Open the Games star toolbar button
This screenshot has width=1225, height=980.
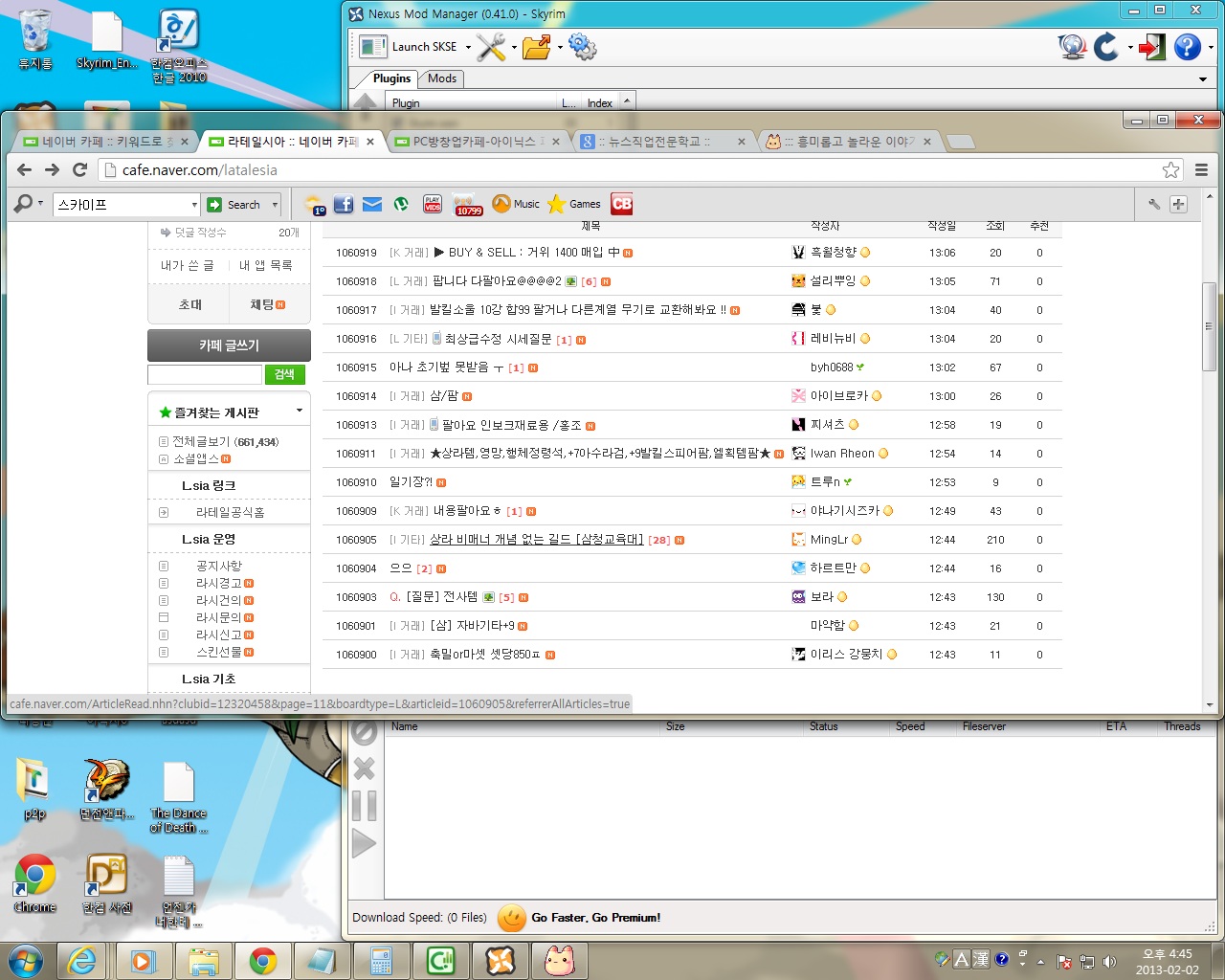click(x=574, y=204)
